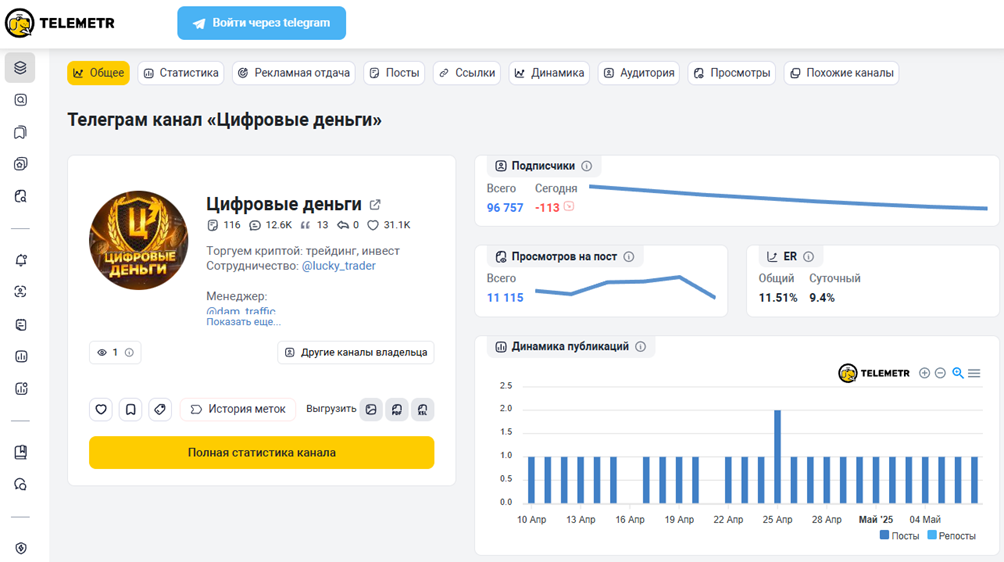1004x562 pixels.
Task: Click info icon beside the eye counter
Action: click(129, 353)
